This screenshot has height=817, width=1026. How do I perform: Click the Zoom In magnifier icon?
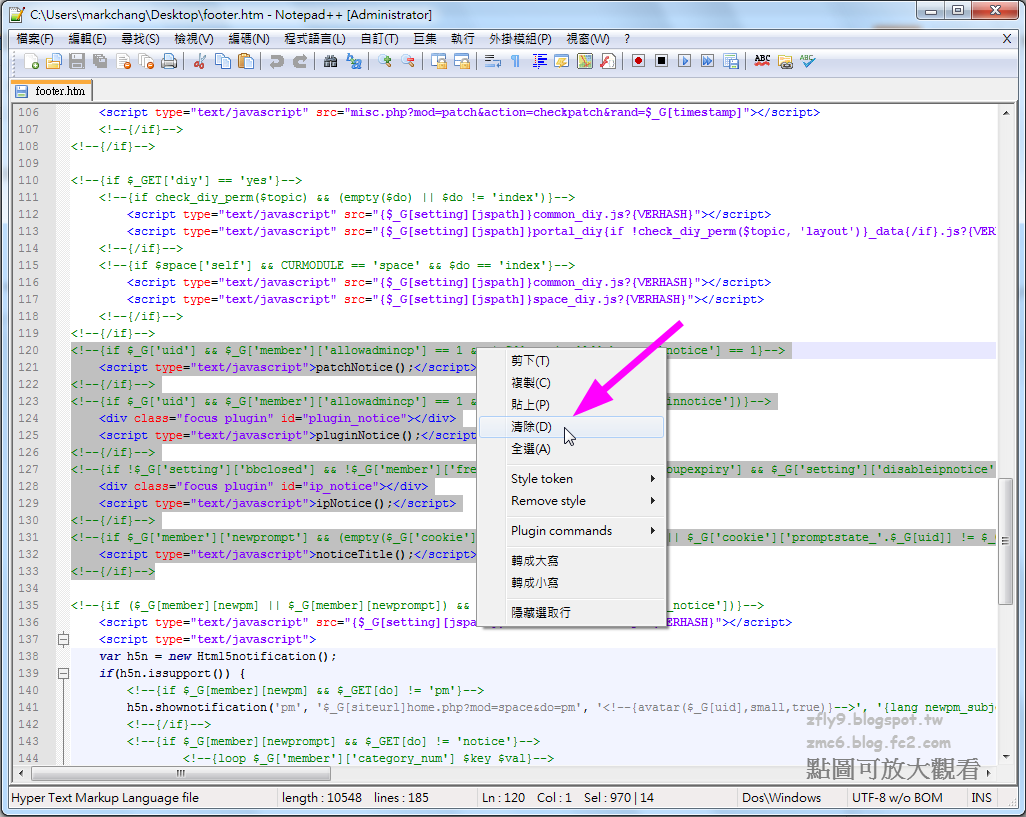click(385, 61)
